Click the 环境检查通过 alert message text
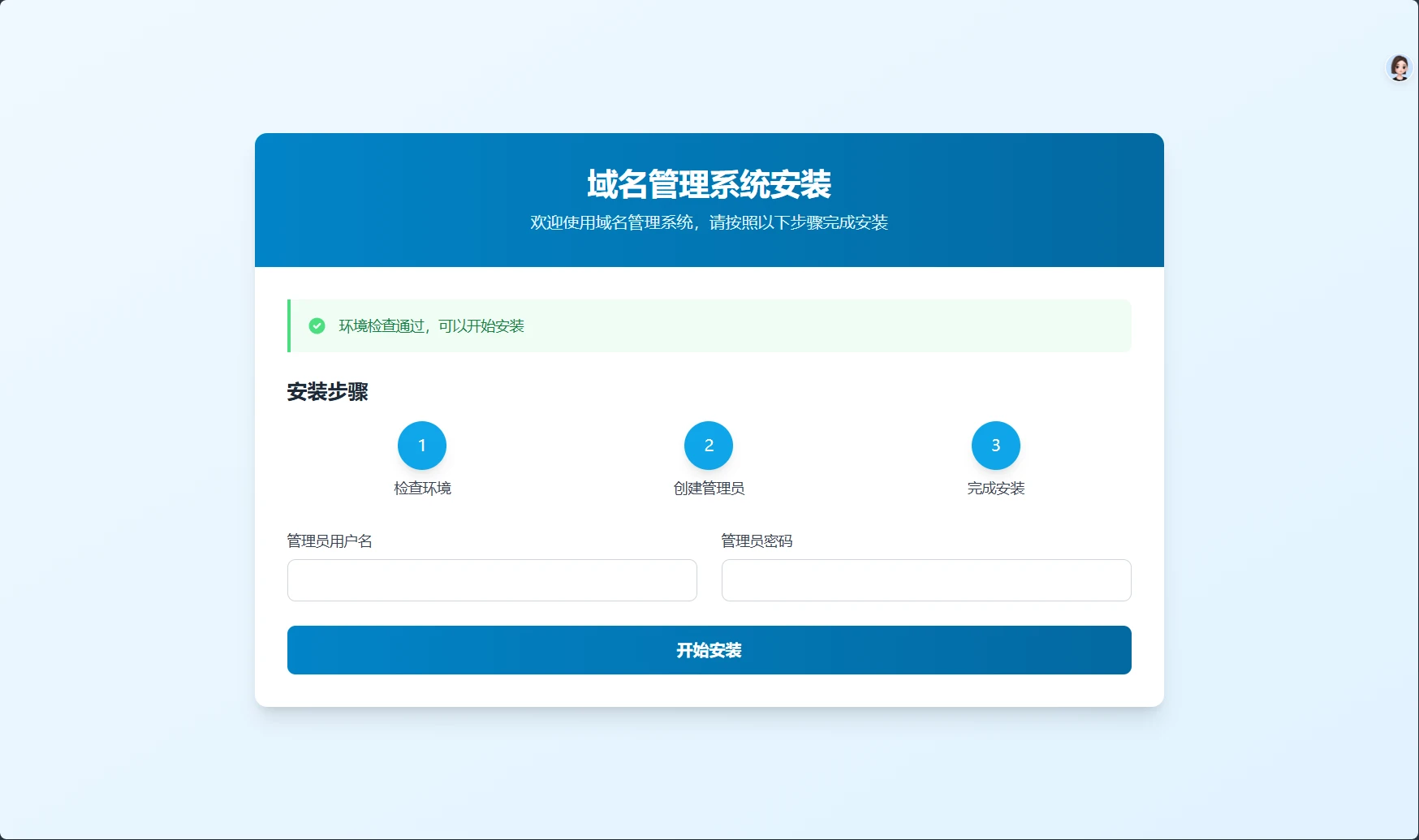 coord(431,325)
